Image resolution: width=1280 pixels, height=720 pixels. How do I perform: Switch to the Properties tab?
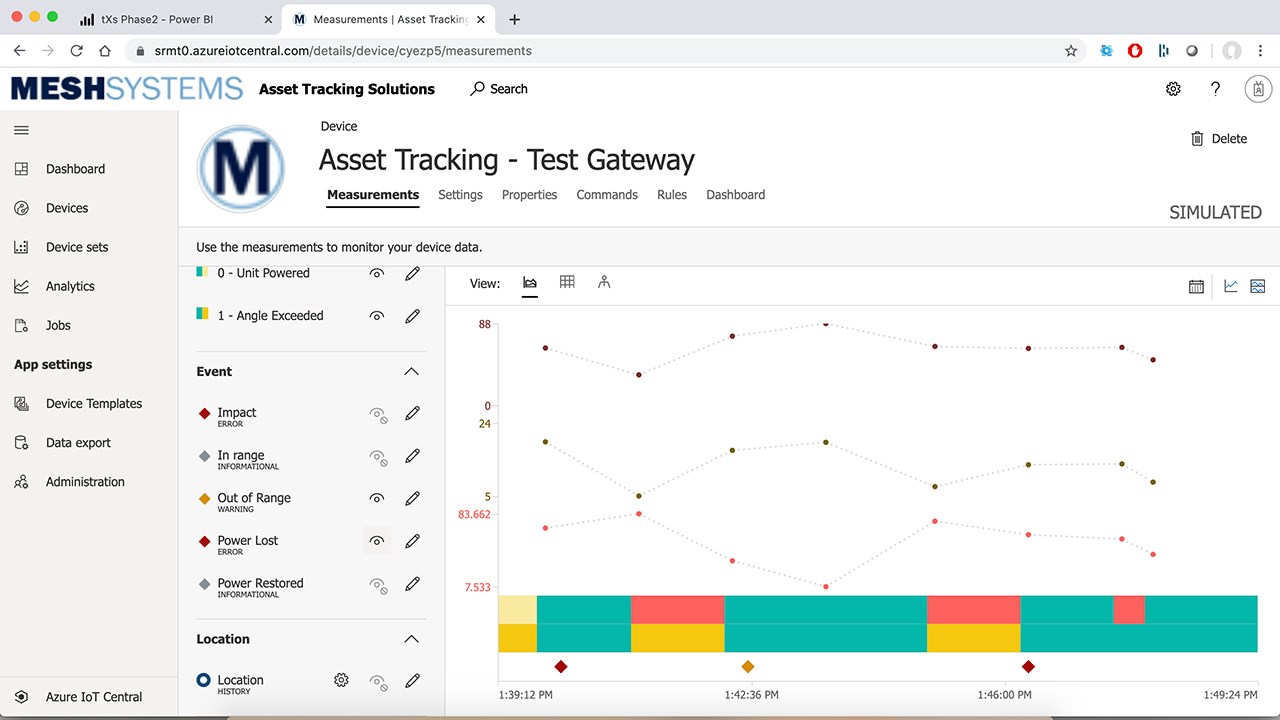click(529, 195)
